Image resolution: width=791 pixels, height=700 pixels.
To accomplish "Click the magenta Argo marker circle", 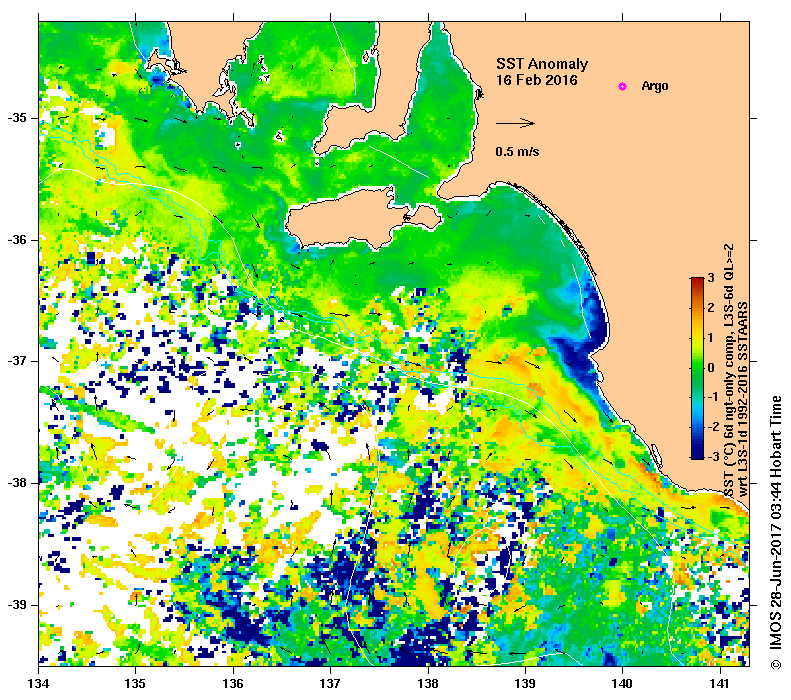I will (x=622, y=86).
